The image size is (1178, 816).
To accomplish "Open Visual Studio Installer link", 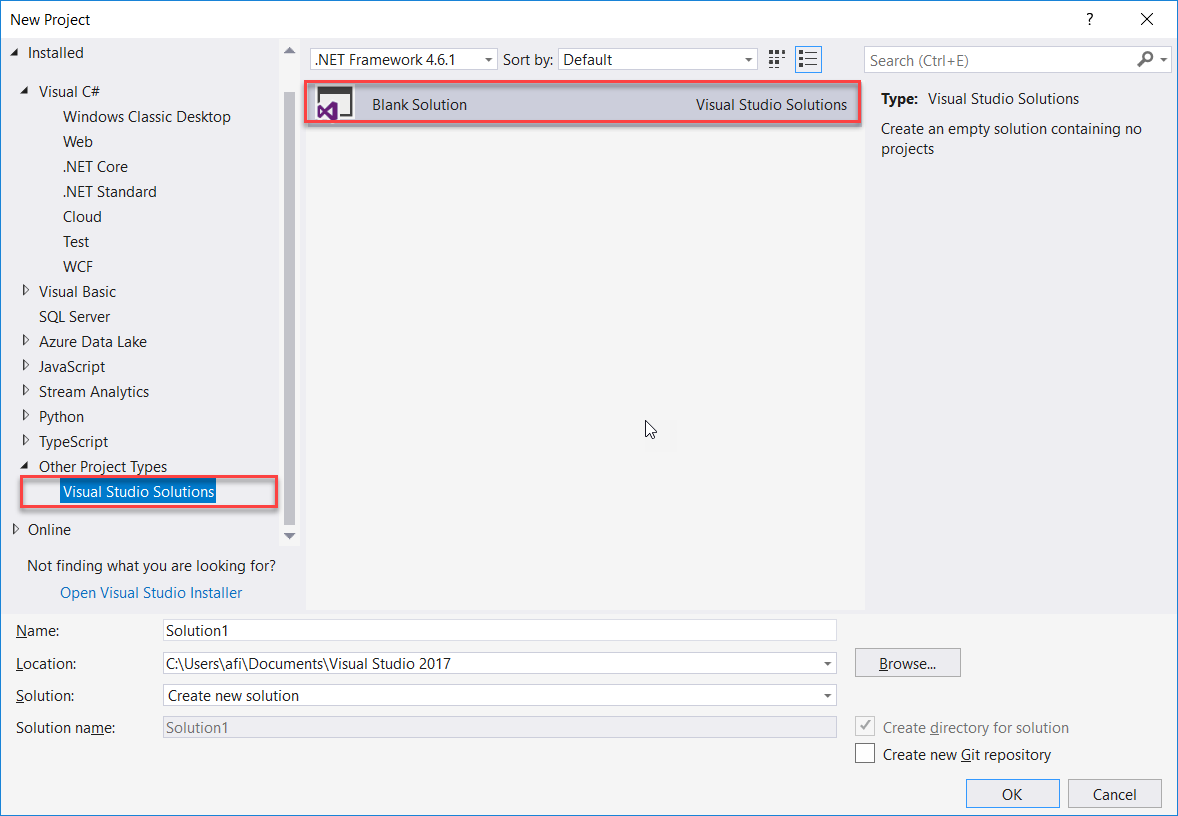I will tap(151, 593).
